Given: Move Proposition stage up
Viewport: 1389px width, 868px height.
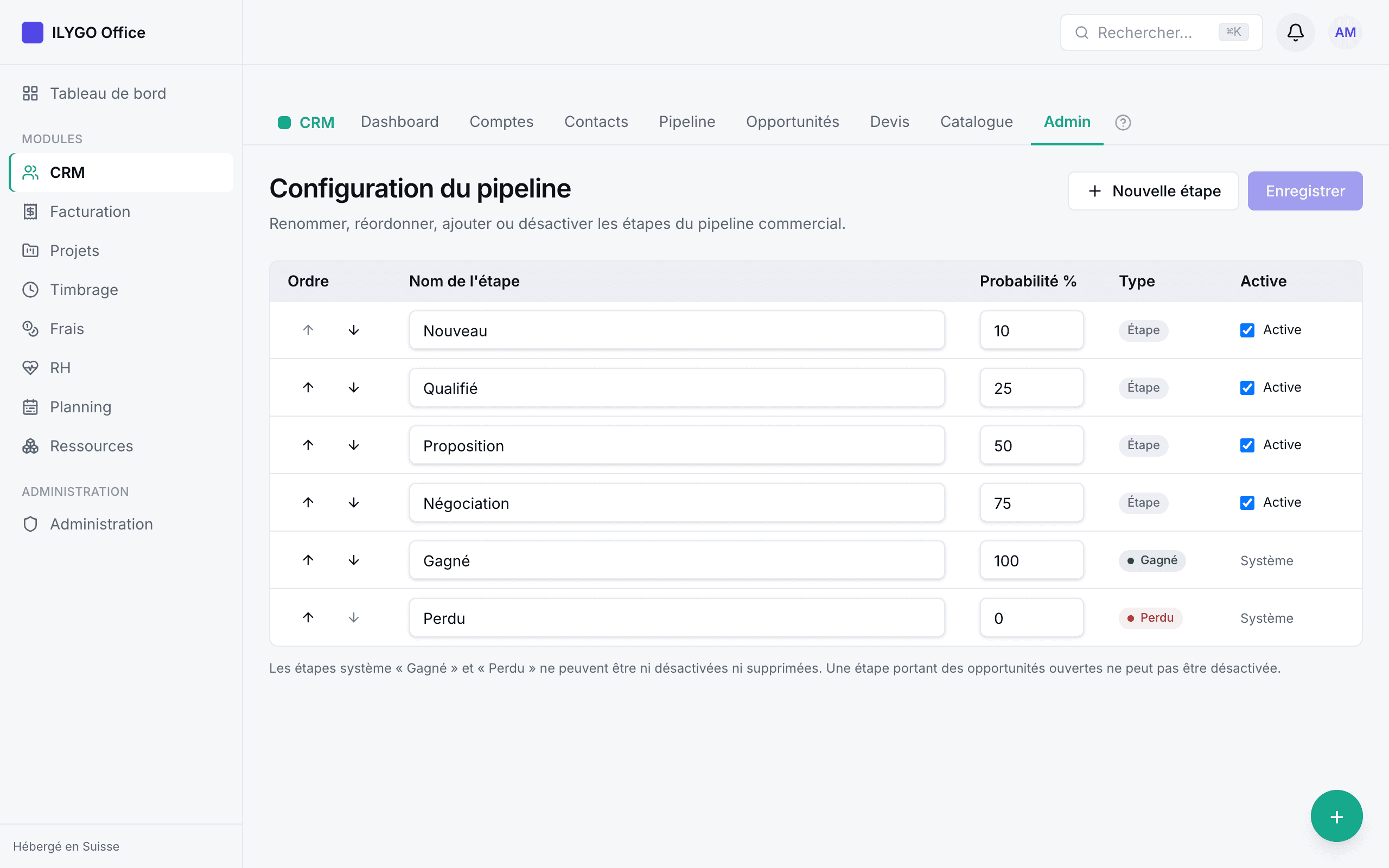Looking at the screenshot, I should (308, 445).
